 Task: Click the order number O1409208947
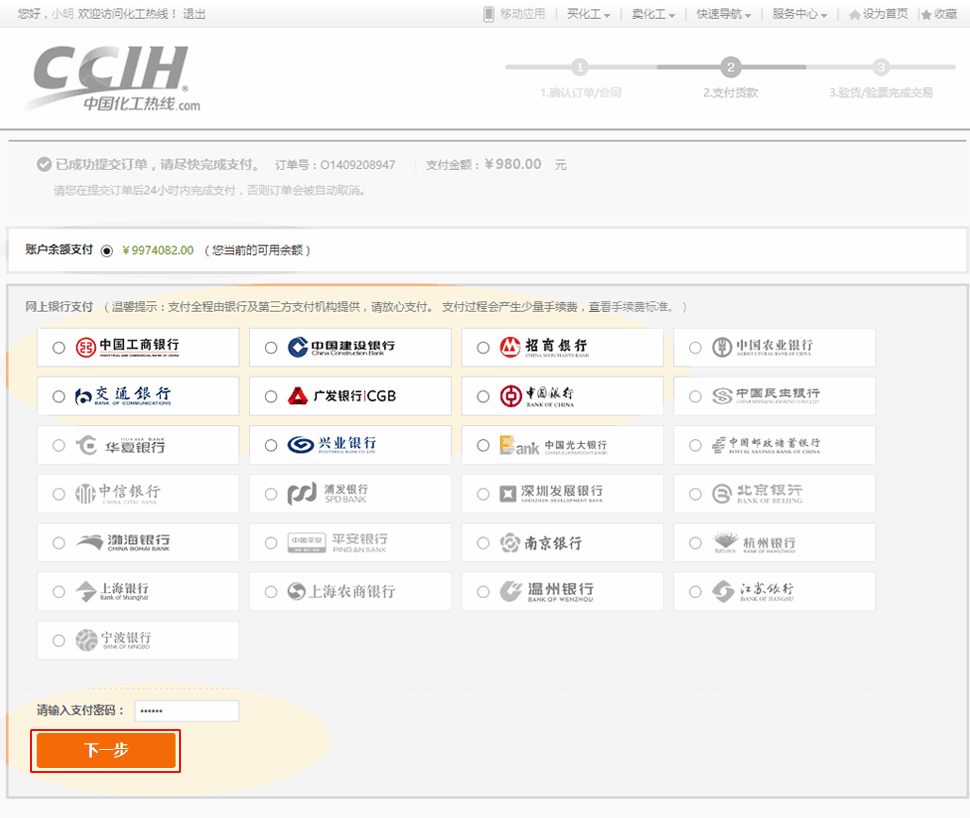[x=358, y=165]
